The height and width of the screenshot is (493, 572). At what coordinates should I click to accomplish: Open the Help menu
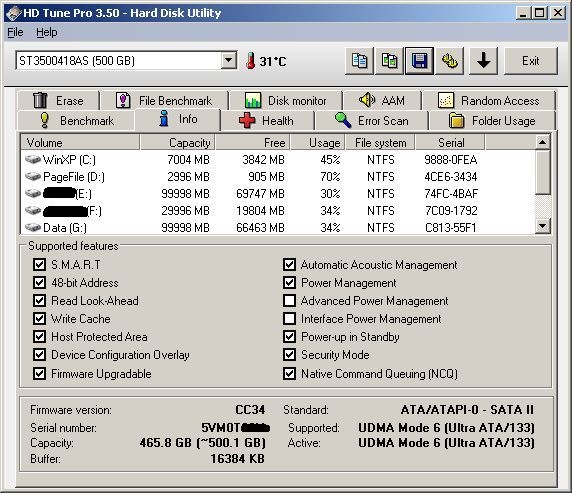point(47,32)
